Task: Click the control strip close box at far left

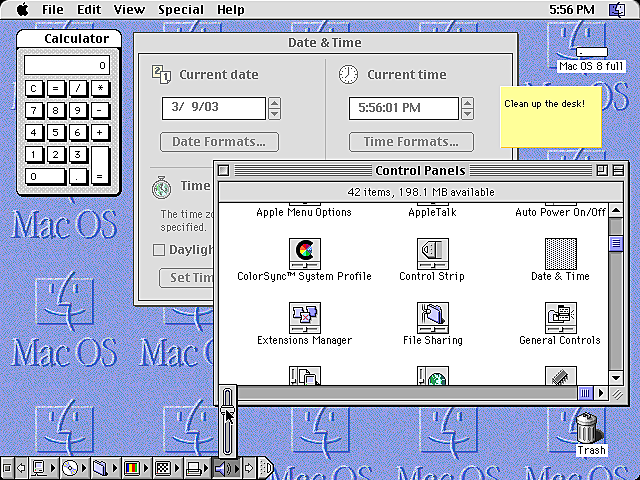Action: 7,467
